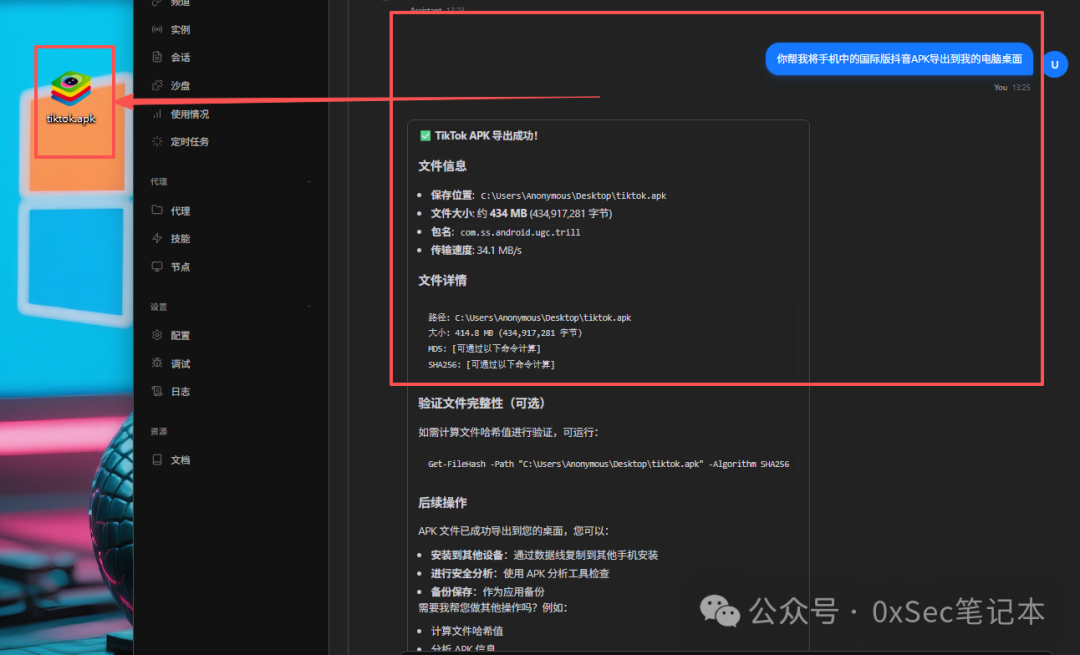Click the 保存位置 path line
Screen dimensions: 1080x655
point(548,196)
